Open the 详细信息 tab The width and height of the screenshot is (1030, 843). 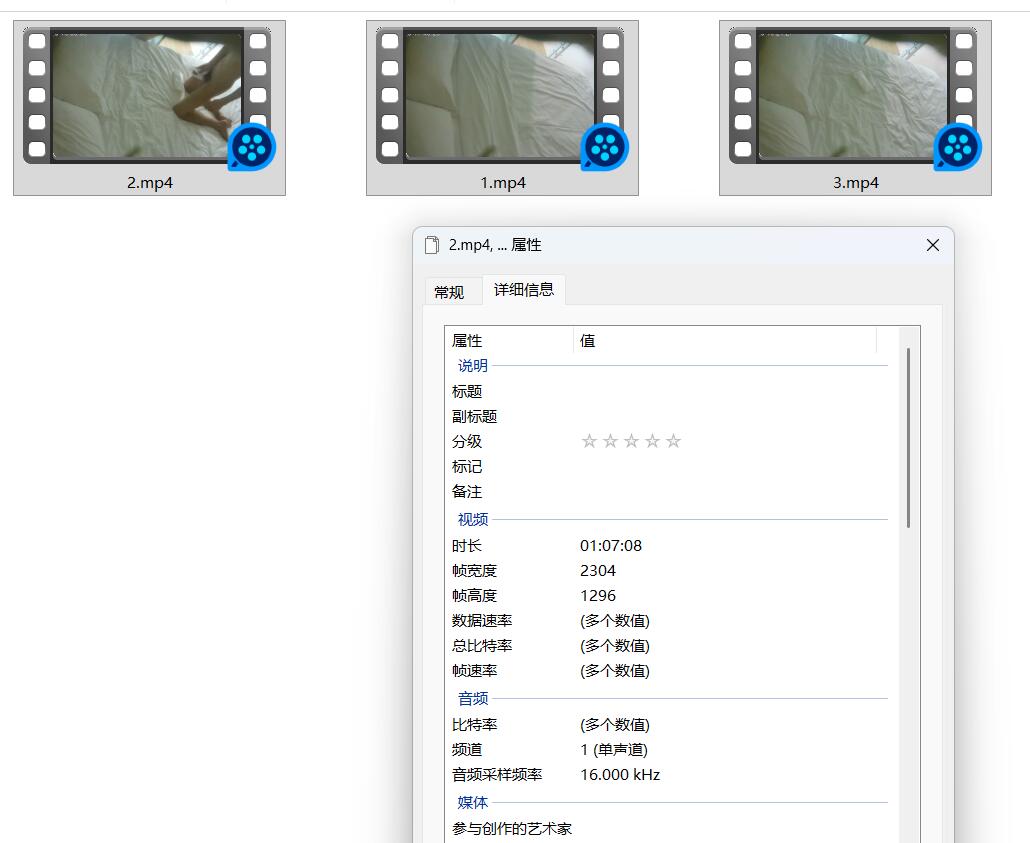[x=524, y=290]
